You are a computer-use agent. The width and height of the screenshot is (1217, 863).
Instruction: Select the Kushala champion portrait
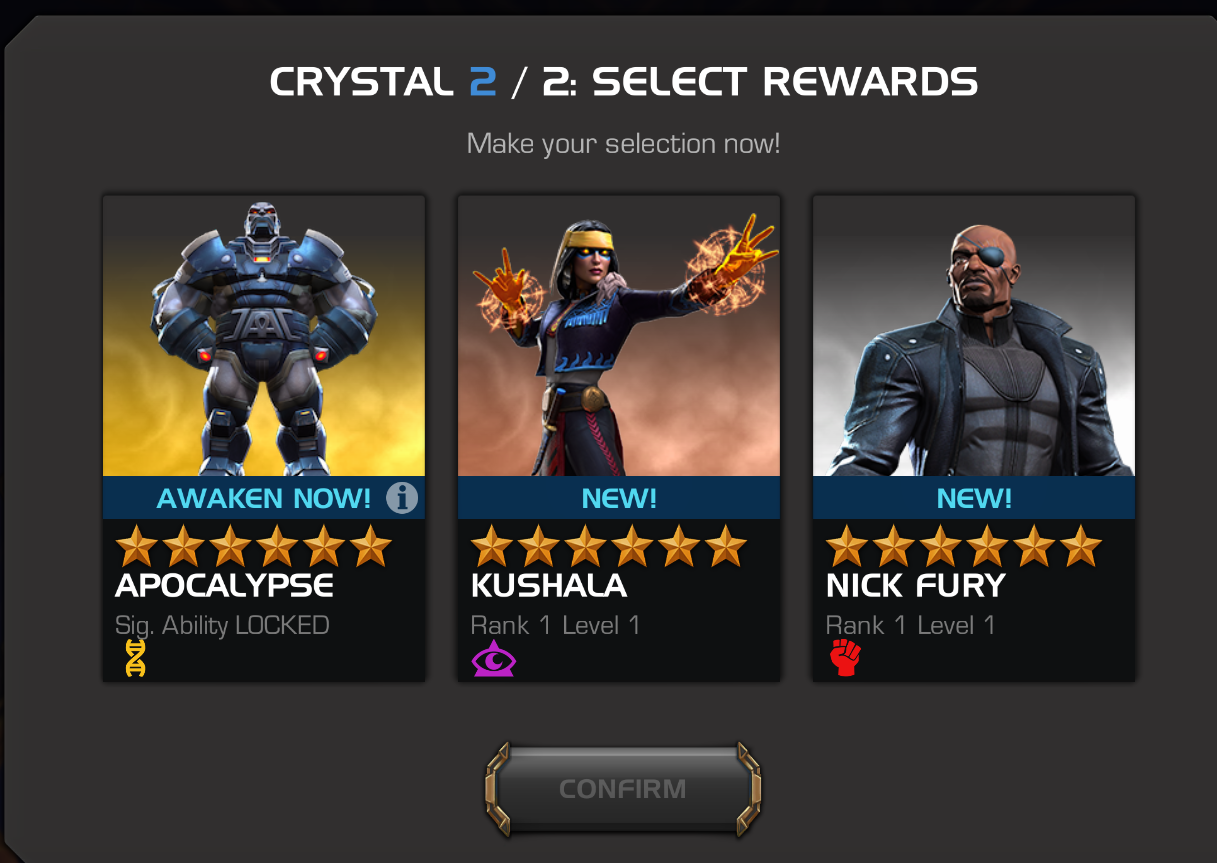pyautogui.click(x=619, y=336)
